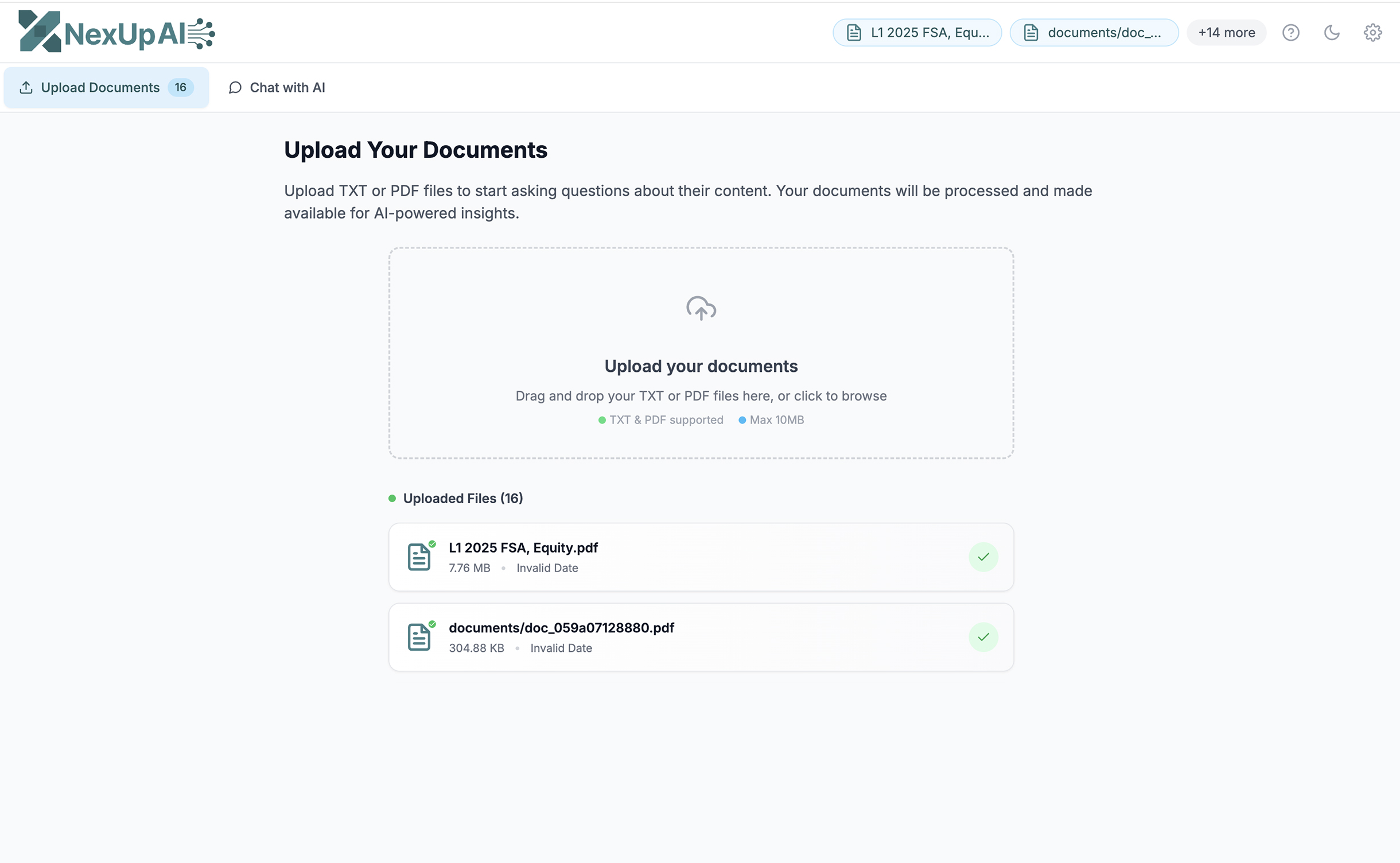This screenshot has height=863, width=1400.
Task: Click the file icon for doc_059a07128880.pdf
Action: (419, 637)
